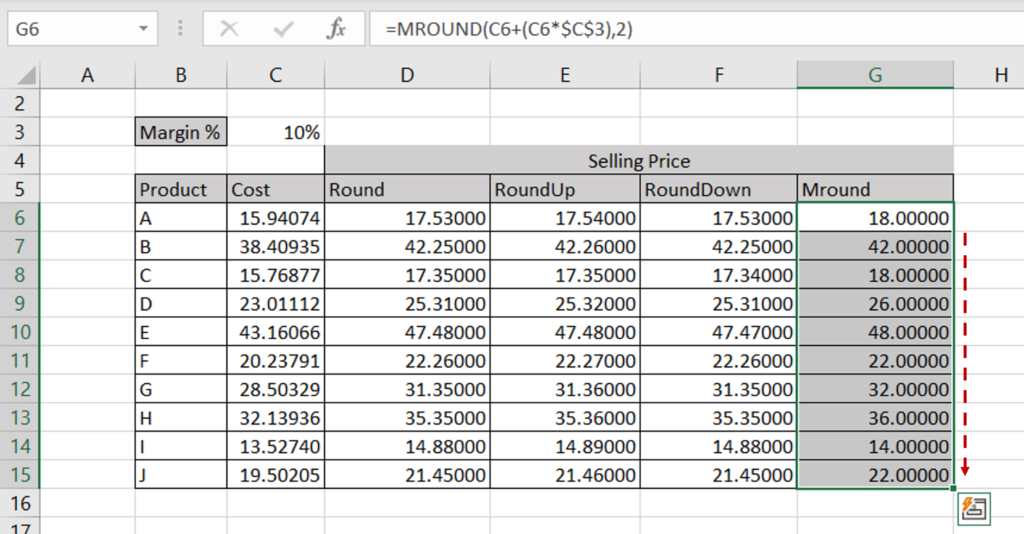Select row 4 header

click(x=20, y=161)
